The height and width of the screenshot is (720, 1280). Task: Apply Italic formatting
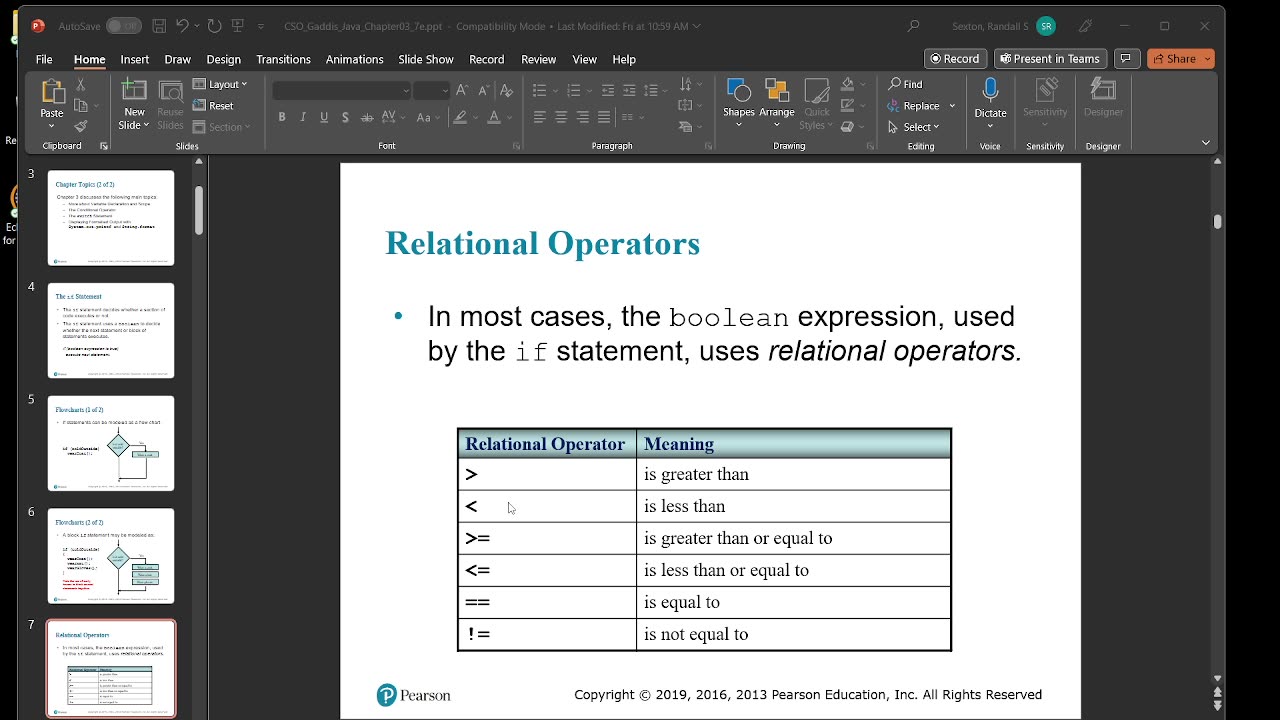coord(303,117)
